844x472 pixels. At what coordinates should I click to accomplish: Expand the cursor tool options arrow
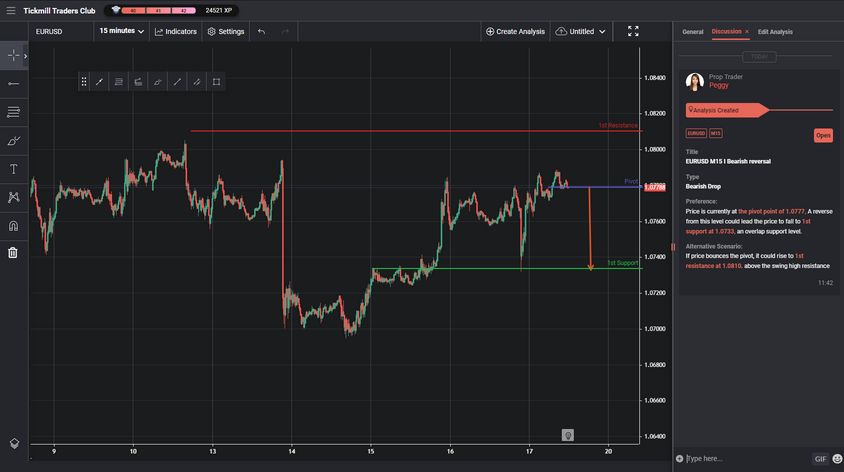pos(25,56)
